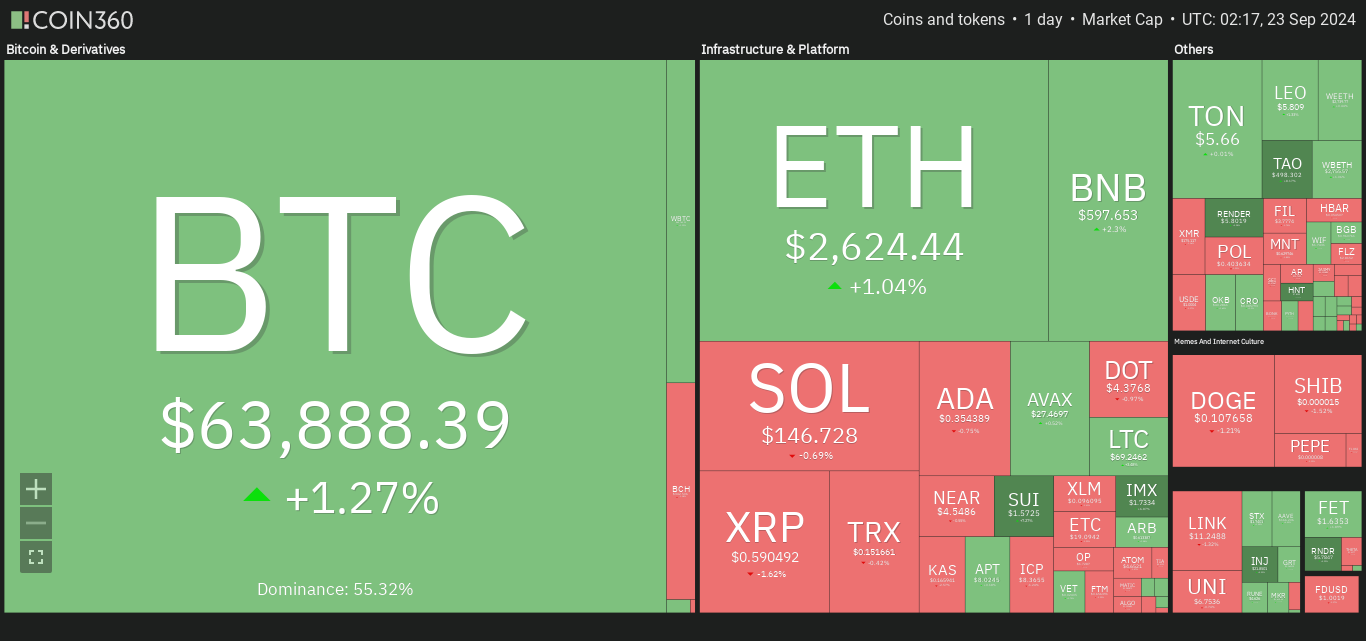1366x641 pixels.
Task: Select the Bitcoin & Derivatives category header
Action: click(66, 49)
